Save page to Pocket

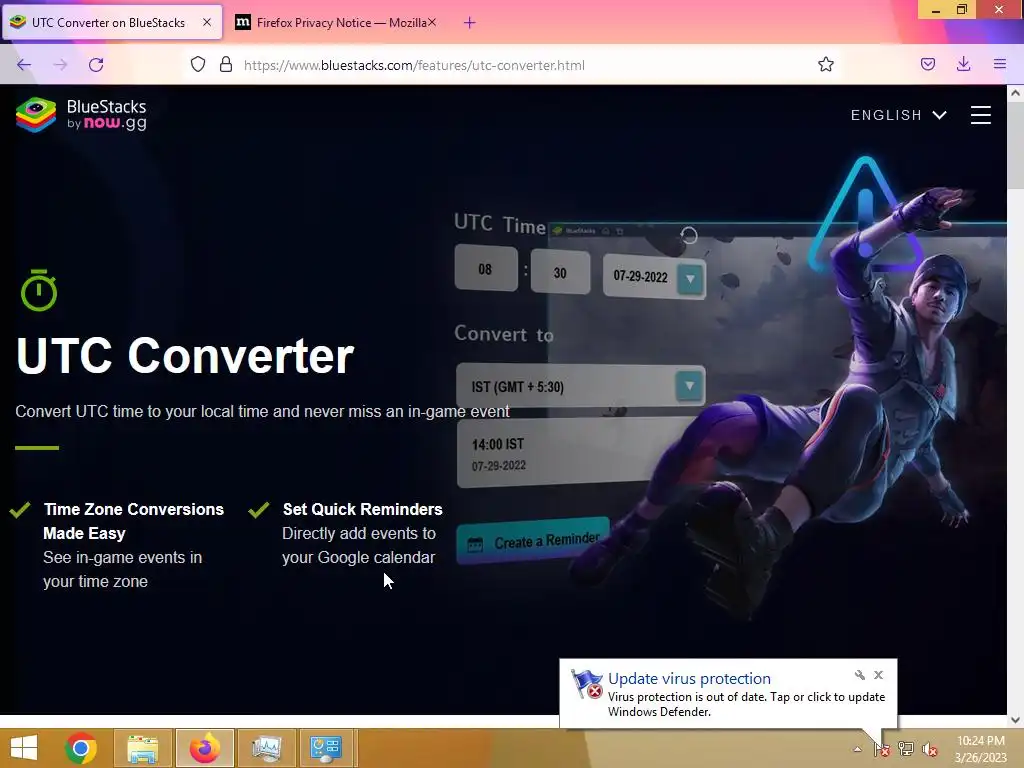[928, 64]
